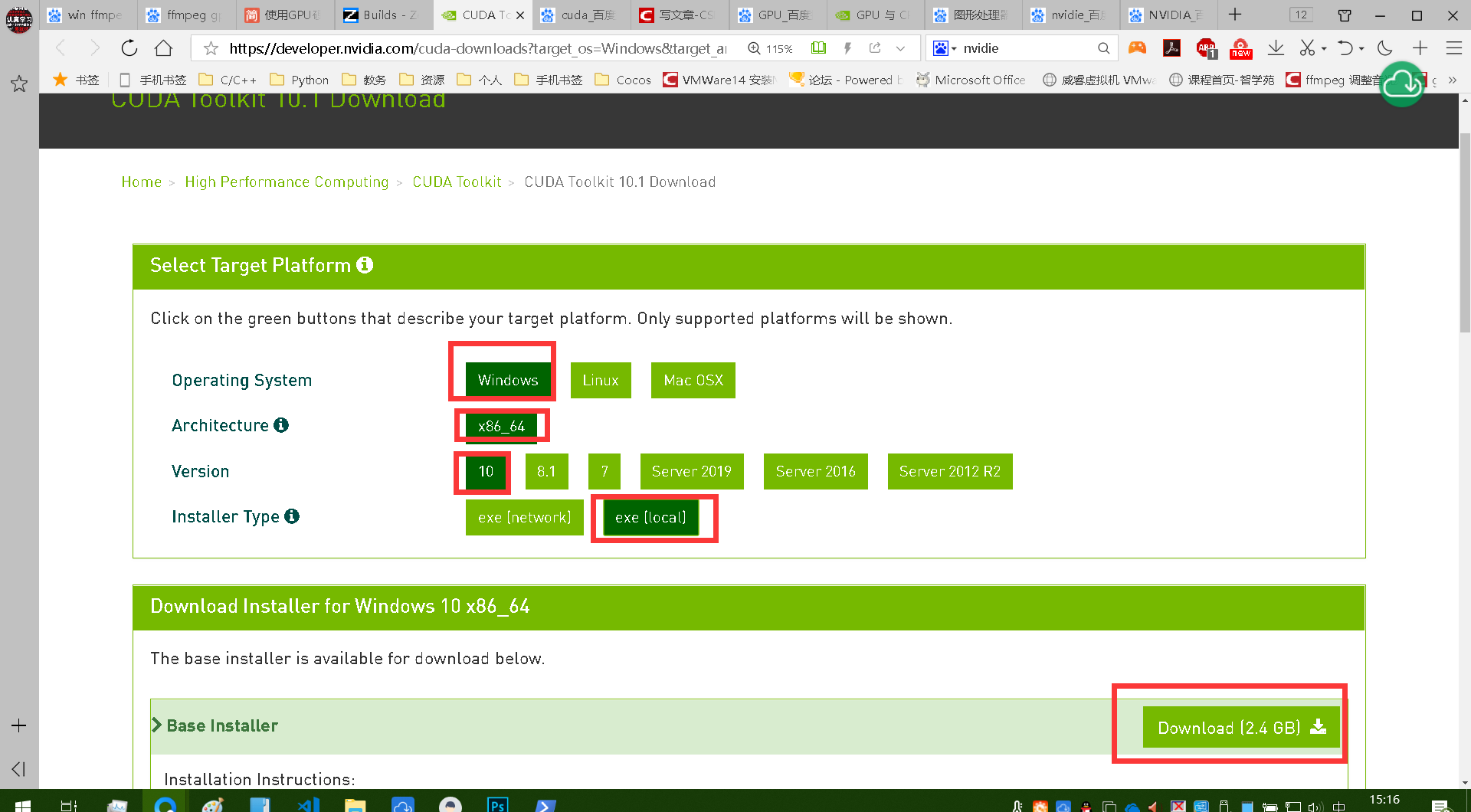Open the red 'new' extension icon
Viewport: 1471px width, 812px height.
tap(1240, 48)
